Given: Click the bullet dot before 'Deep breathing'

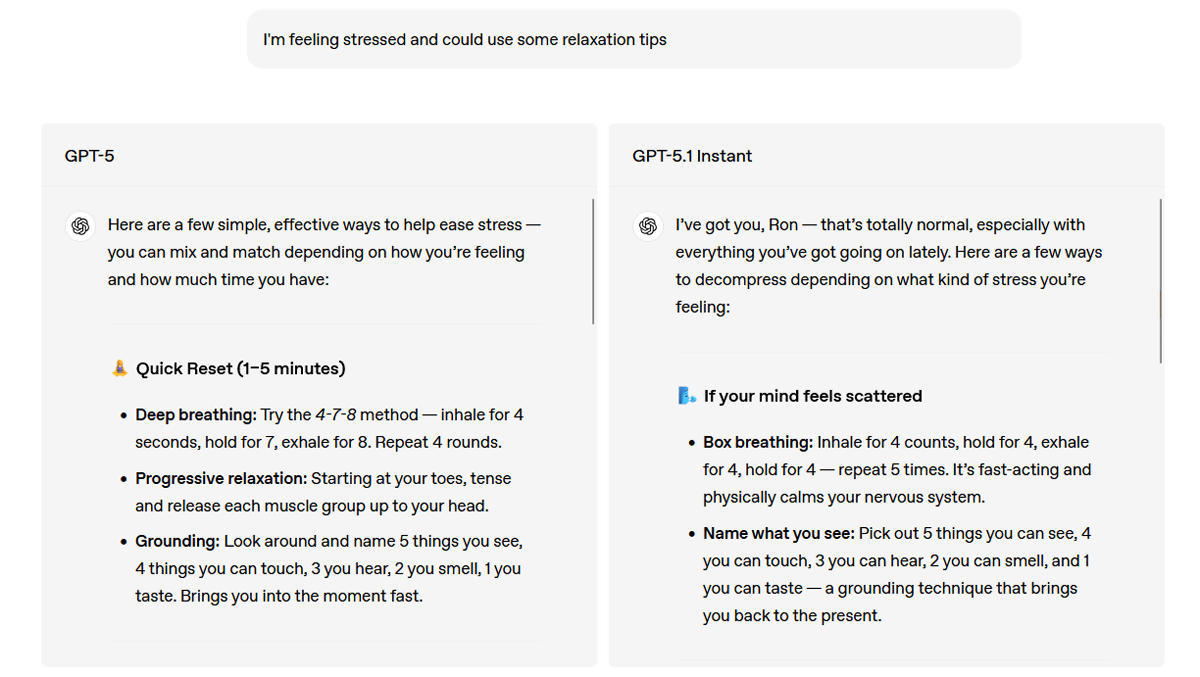Looking at the screenshot, I should pyautogui.click(x=124, y=415).
